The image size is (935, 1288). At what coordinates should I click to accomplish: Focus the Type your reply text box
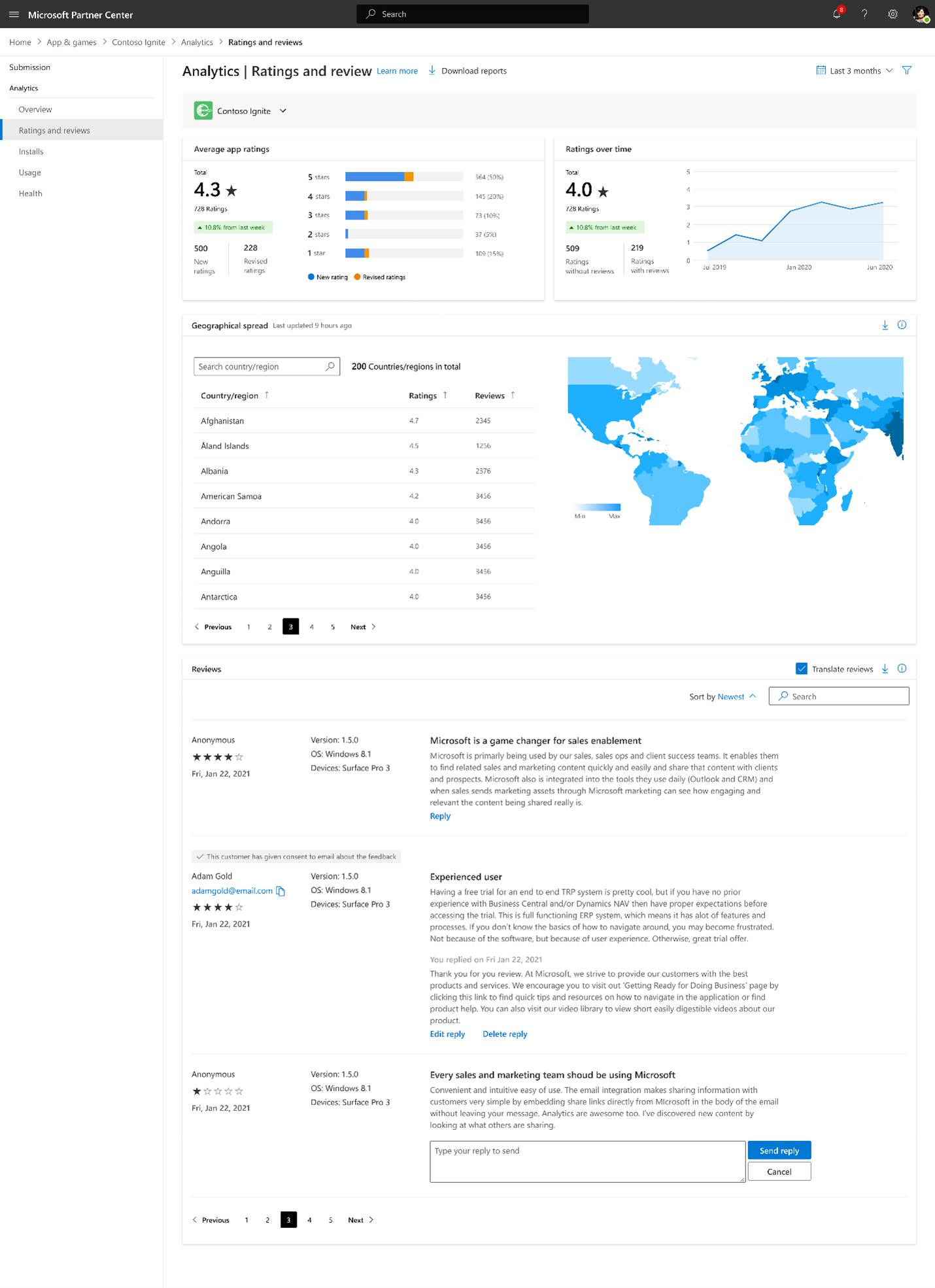pos(588,1162)
